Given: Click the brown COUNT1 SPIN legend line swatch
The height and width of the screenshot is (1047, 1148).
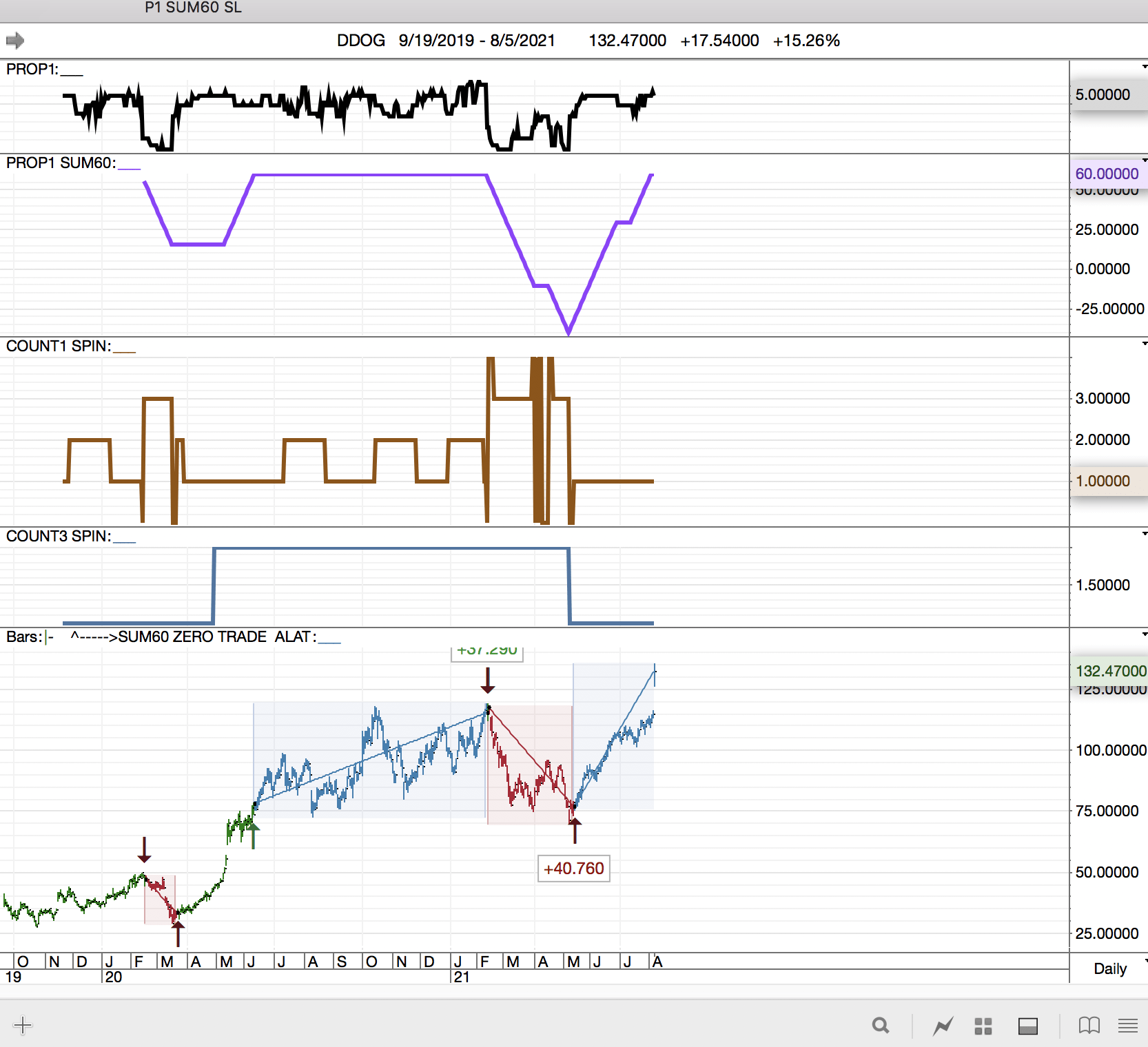Looking at the screenshot, I should (124, 351).
